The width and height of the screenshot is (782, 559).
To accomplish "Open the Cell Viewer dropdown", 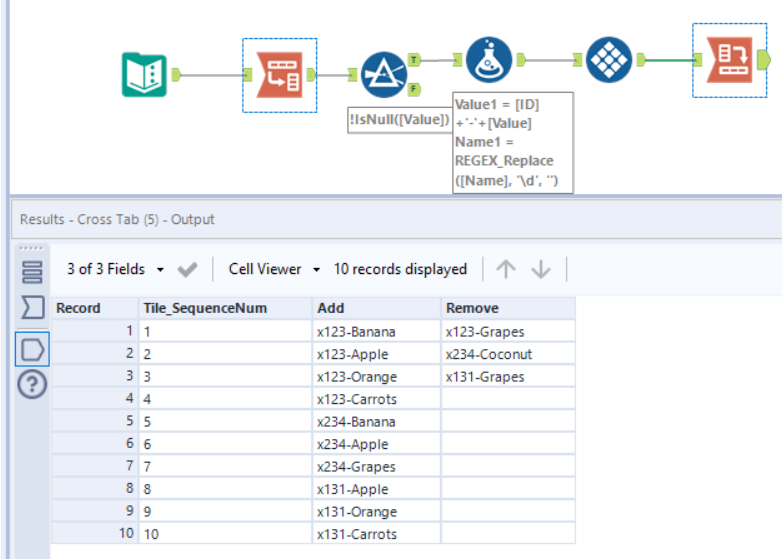I will pos(274,269).
